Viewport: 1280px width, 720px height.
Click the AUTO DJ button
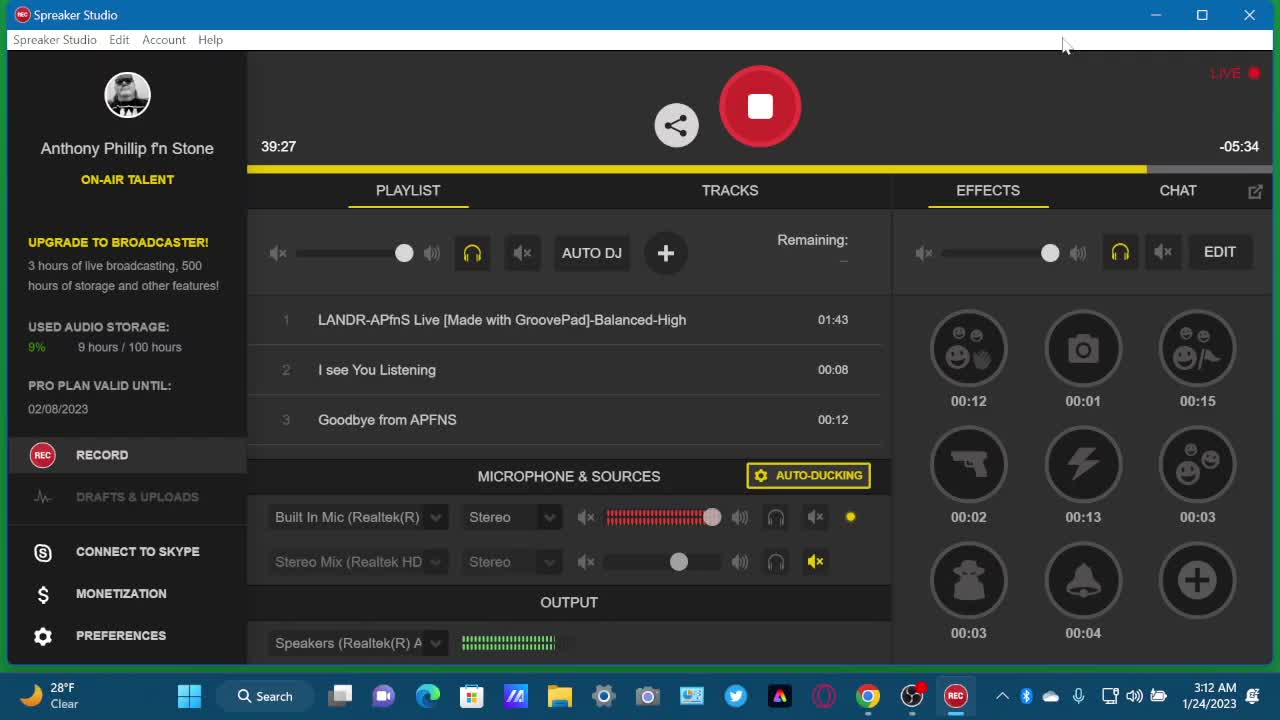(x=592, y=253)
